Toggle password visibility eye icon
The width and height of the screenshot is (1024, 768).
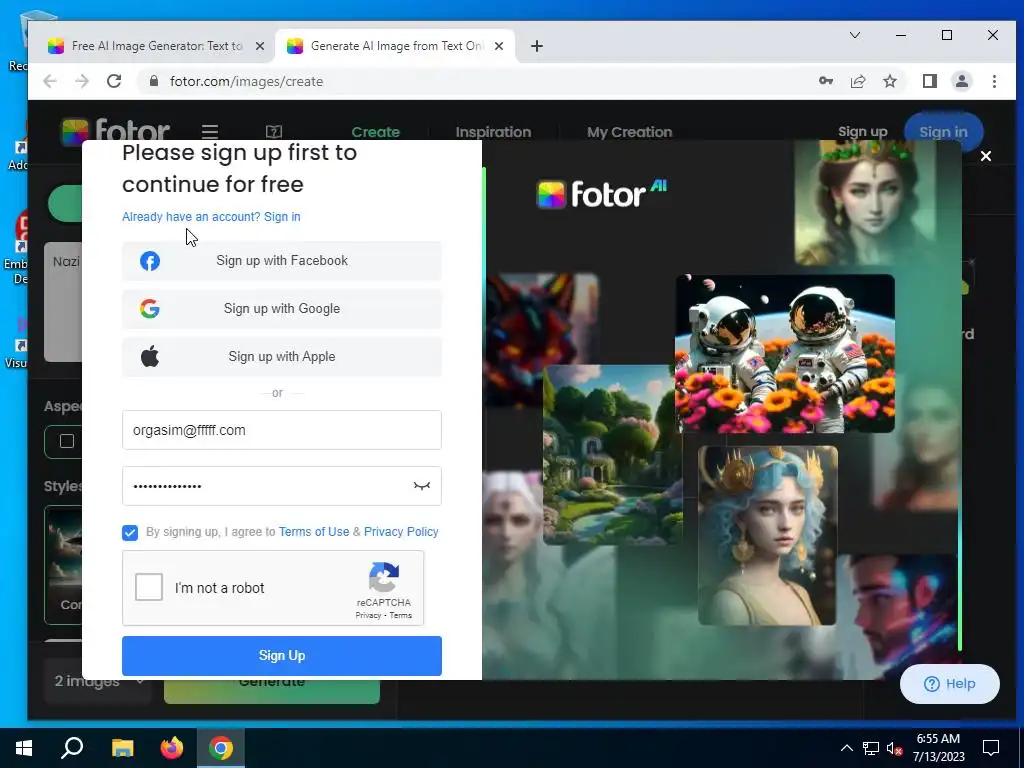(422, 486)
